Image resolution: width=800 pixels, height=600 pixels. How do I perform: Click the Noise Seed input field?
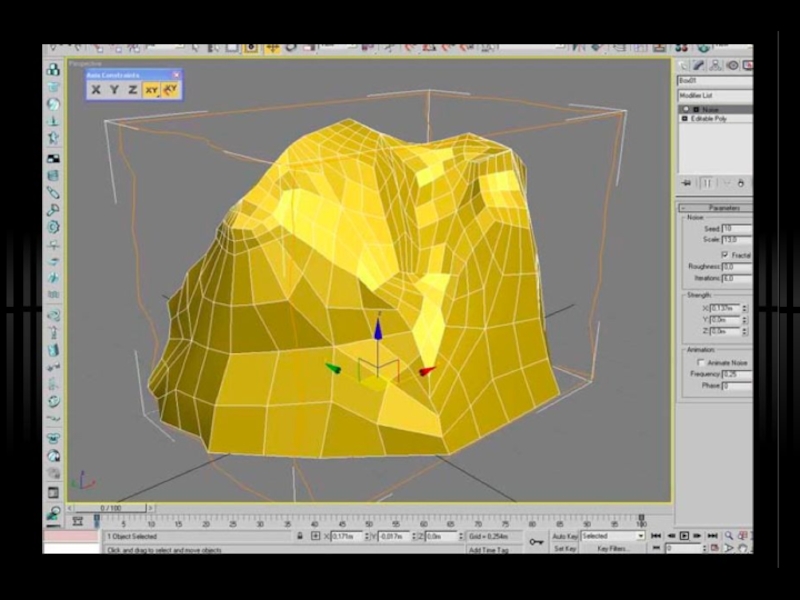734,229
